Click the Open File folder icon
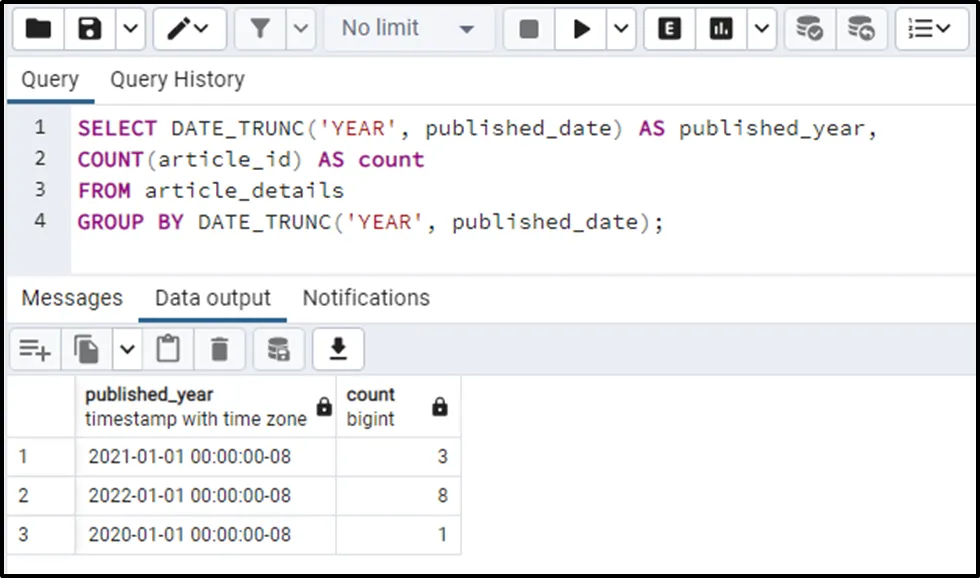Image resolution: width=980 pixels, height=578 pixels. point(38,29)
